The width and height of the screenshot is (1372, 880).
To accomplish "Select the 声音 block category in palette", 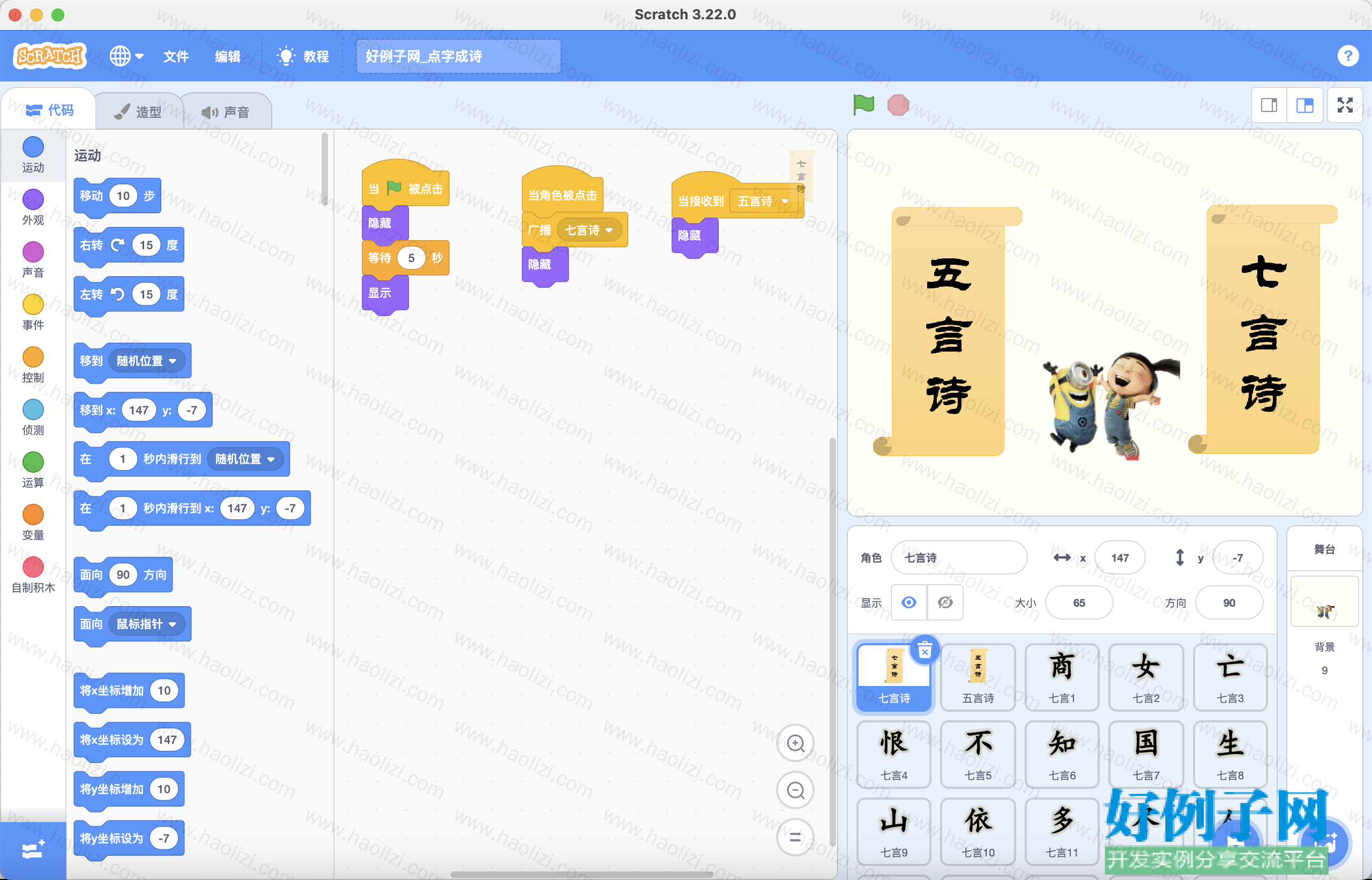I will (33, 260).
